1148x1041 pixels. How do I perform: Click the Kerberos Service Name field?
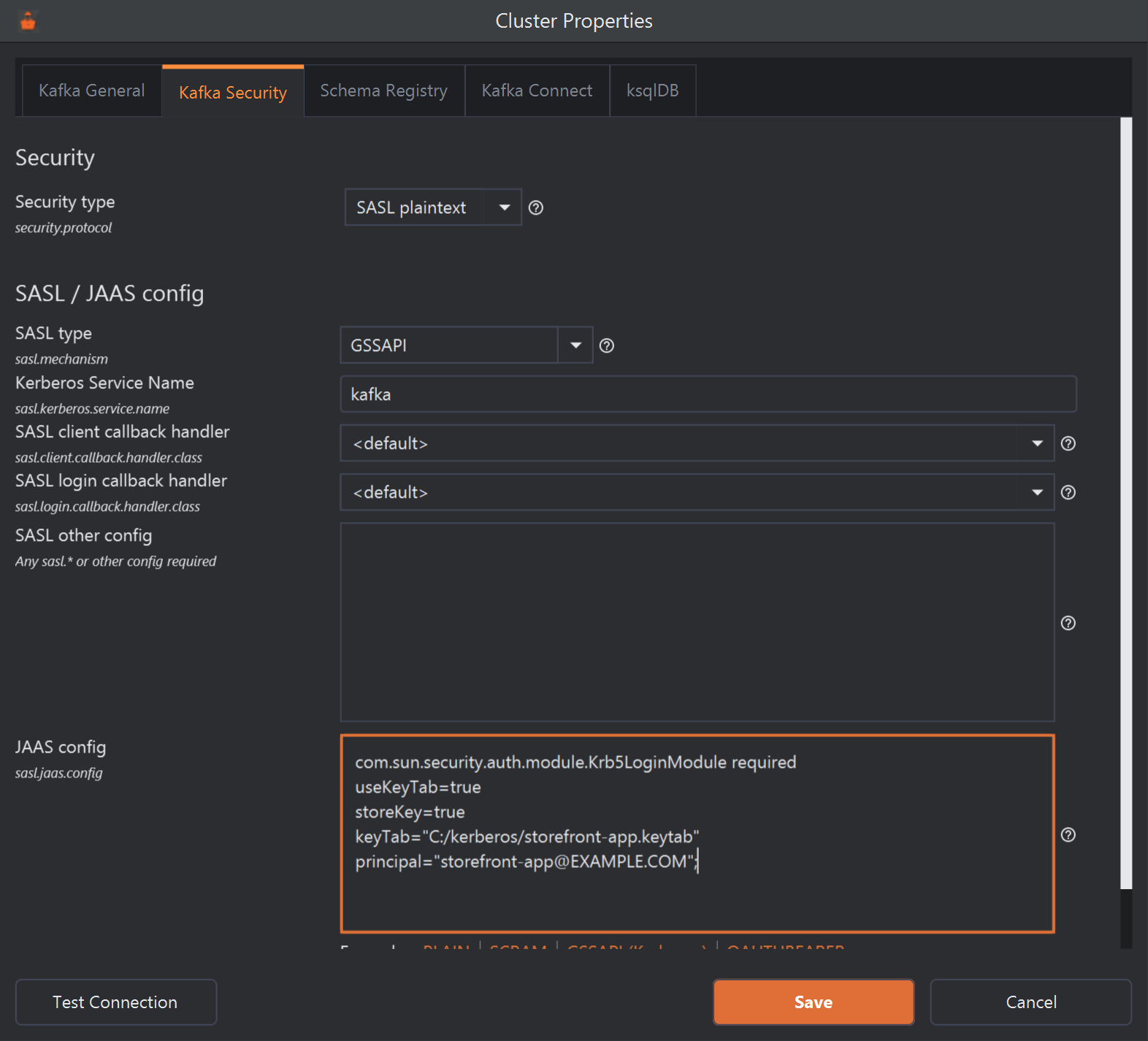708,394
